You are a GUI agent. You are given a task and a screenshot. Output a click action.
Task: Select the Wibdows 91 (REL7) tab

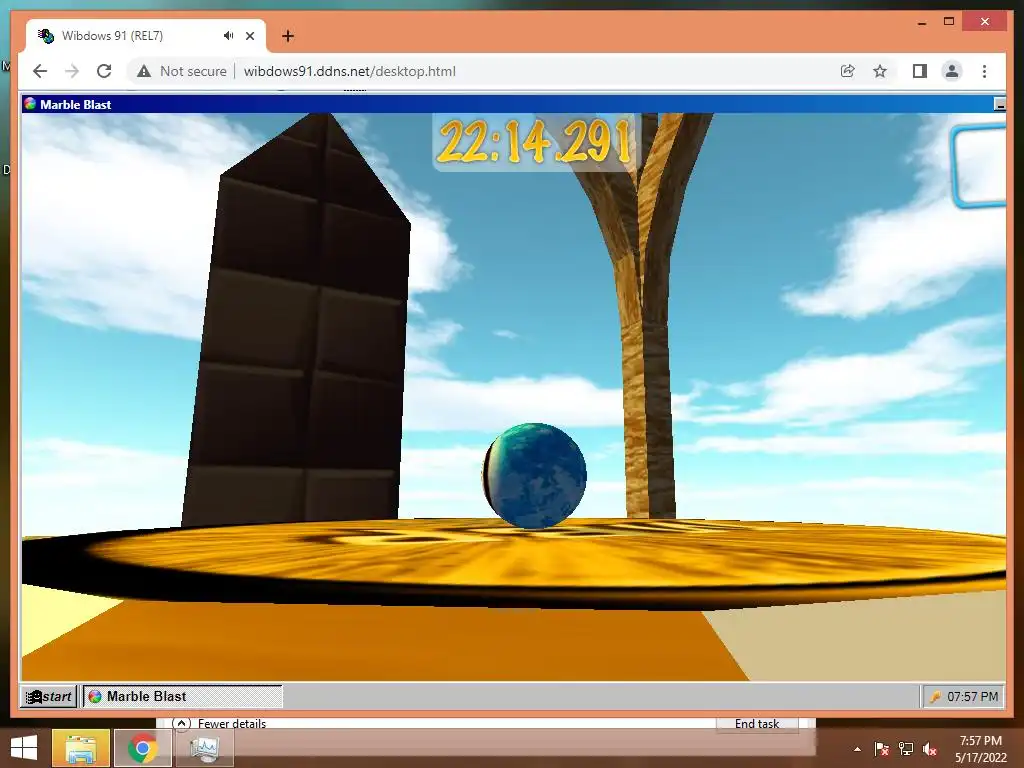[x=146, y=36]
